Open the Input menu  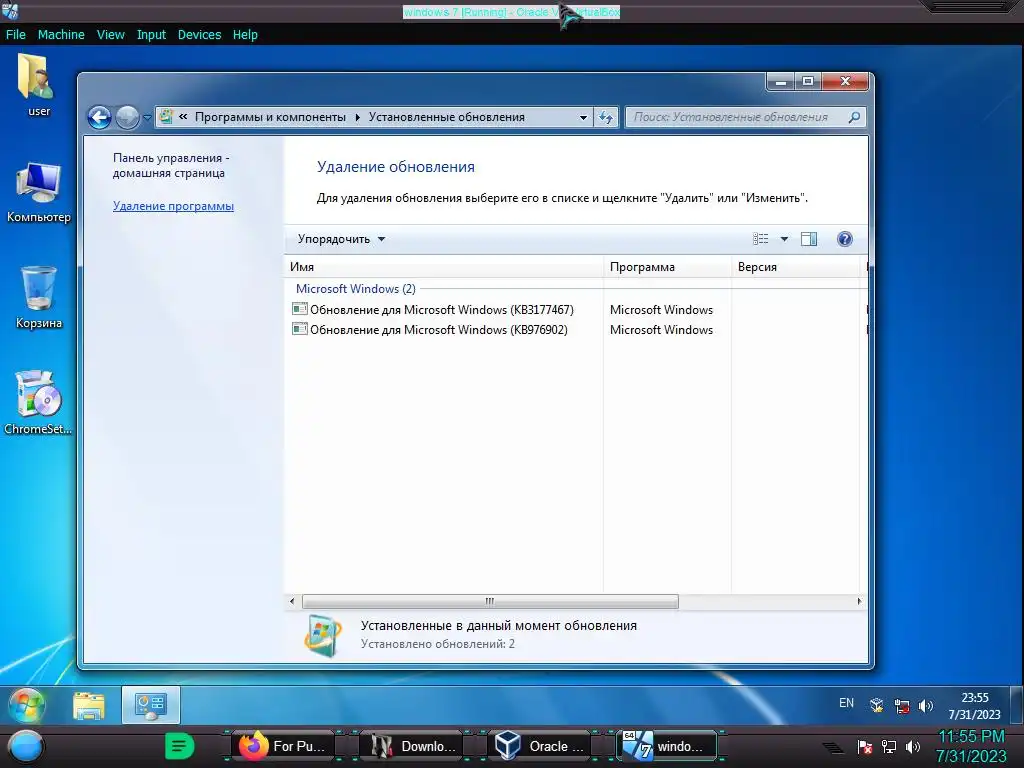151,35
